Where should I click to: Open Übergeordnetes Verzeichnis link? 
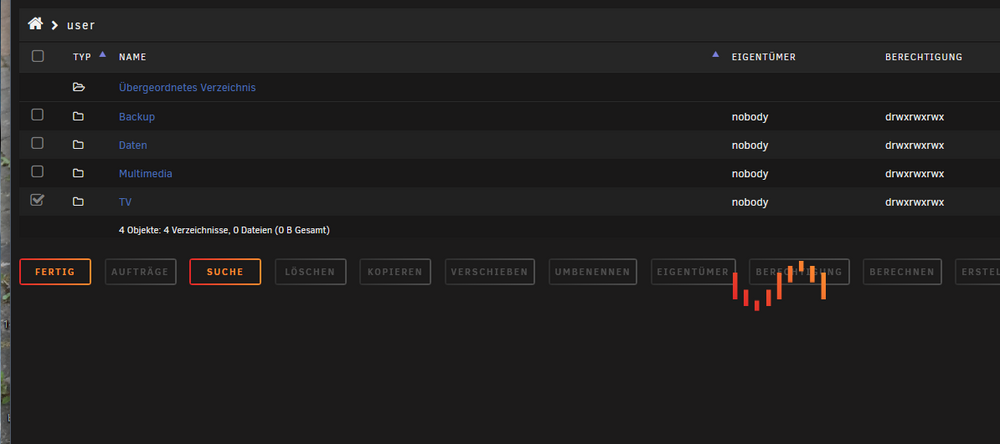point(188,87)
